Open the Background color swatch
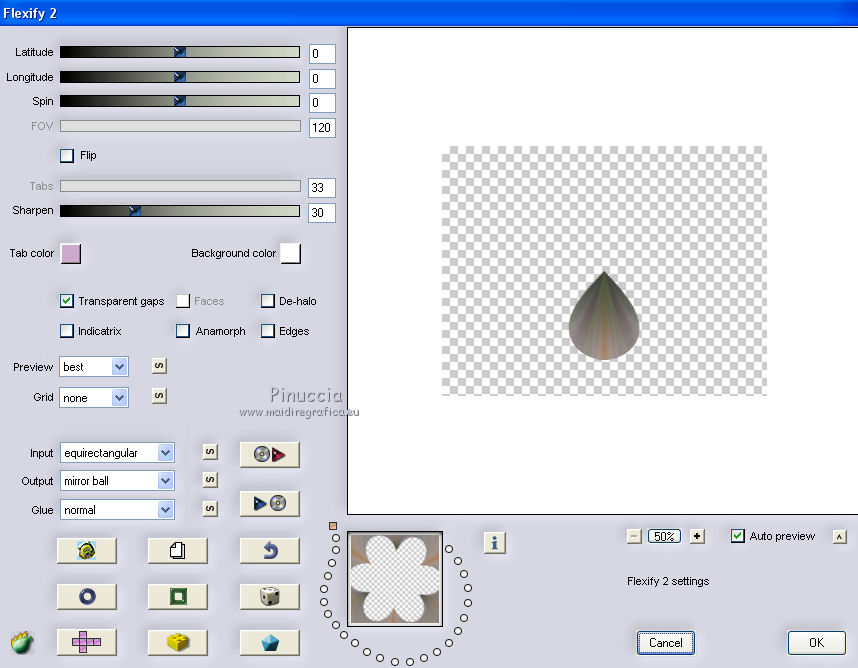Image resolution: width=858 pixels, height=668 pixels. tap(291, 254)
